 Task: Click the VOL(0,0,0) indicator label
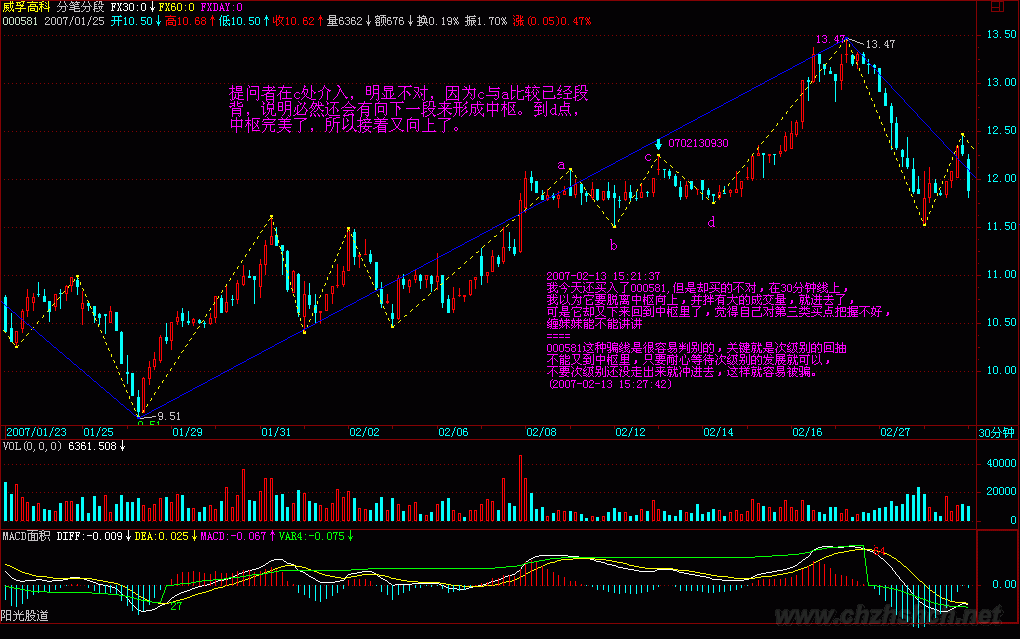31,446
